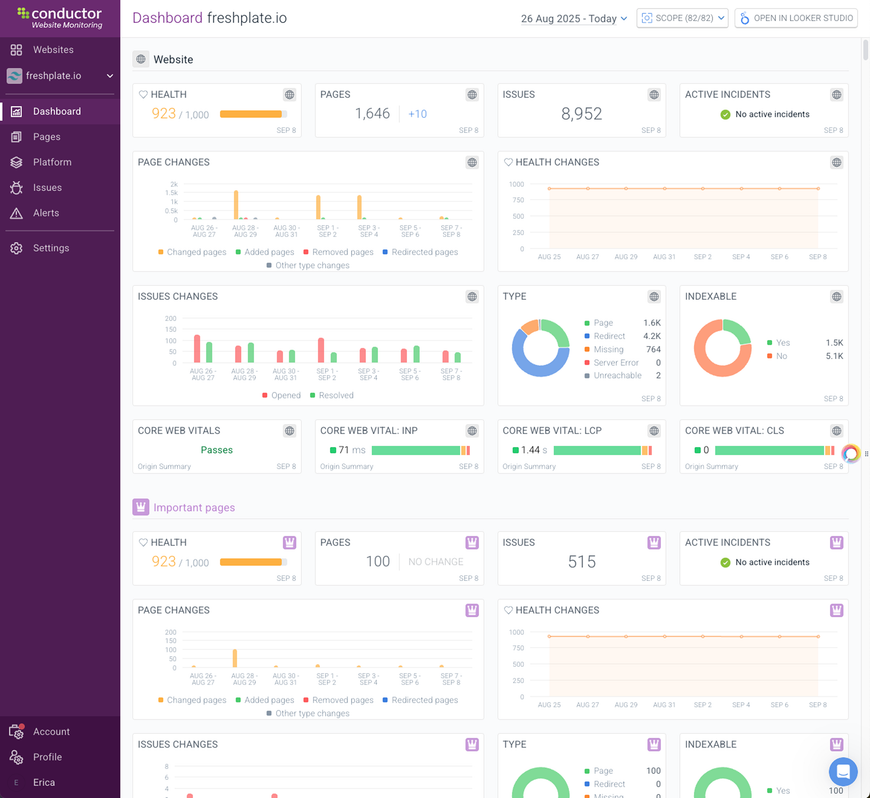The height and width of the screenshot is (798, 870).
Task: Click globe icon on CORE WEB VITAL: LCP card
Action: click(x=654, y=431)
